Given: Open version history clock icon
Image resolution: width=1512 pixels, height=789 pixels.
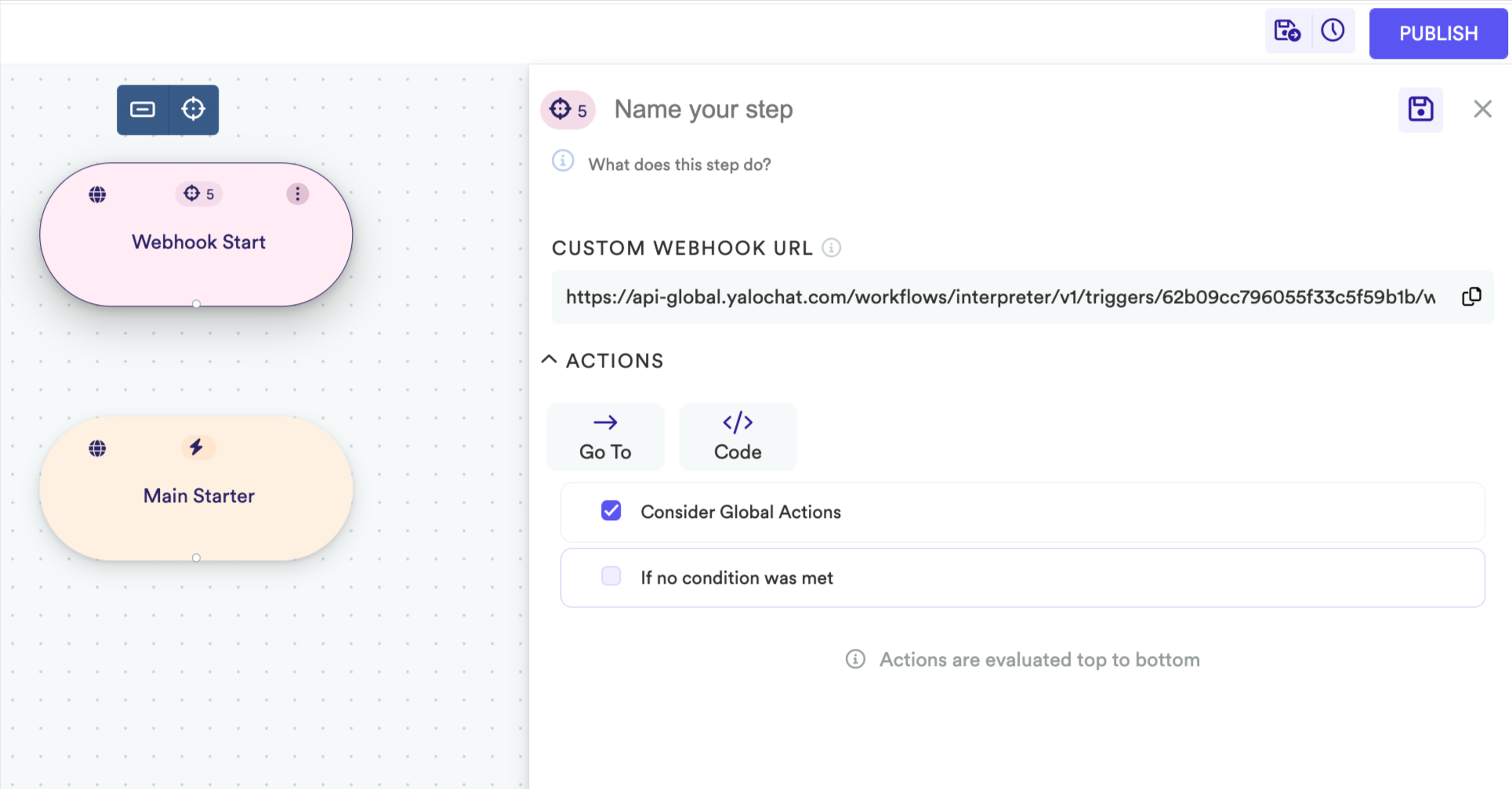Looking at the screenshot, I should pos(1333,31).
